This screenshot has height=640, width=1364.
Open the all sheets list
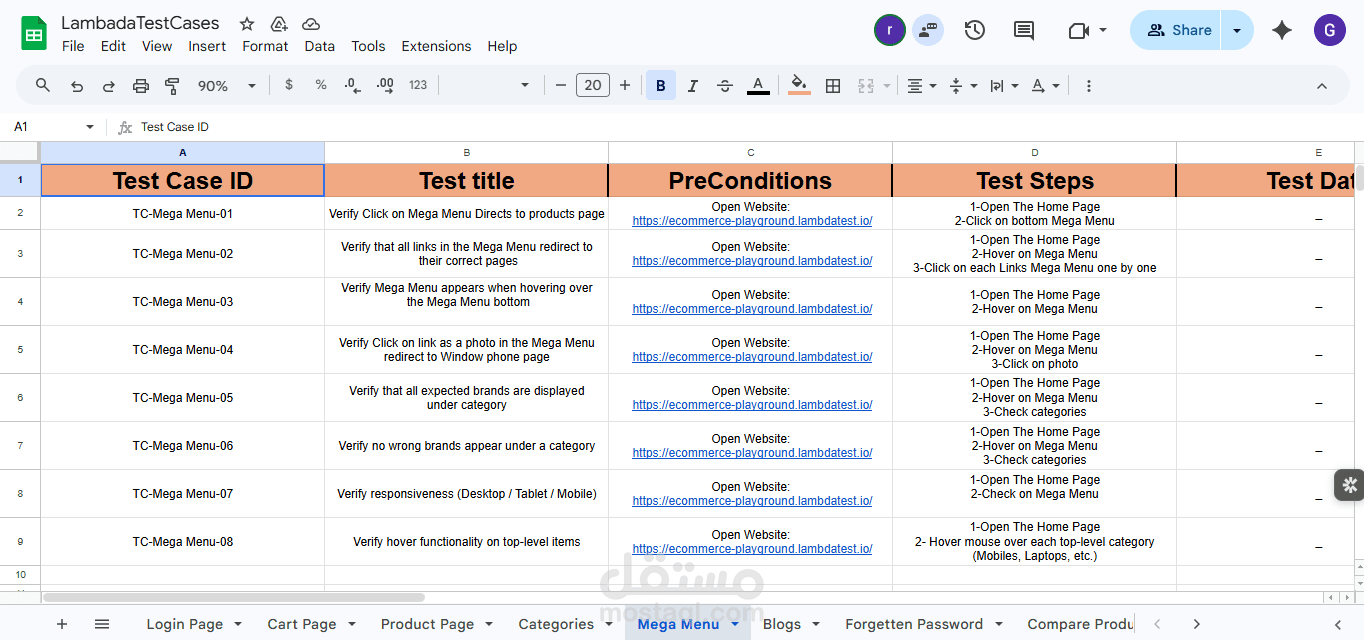[102, 624]
